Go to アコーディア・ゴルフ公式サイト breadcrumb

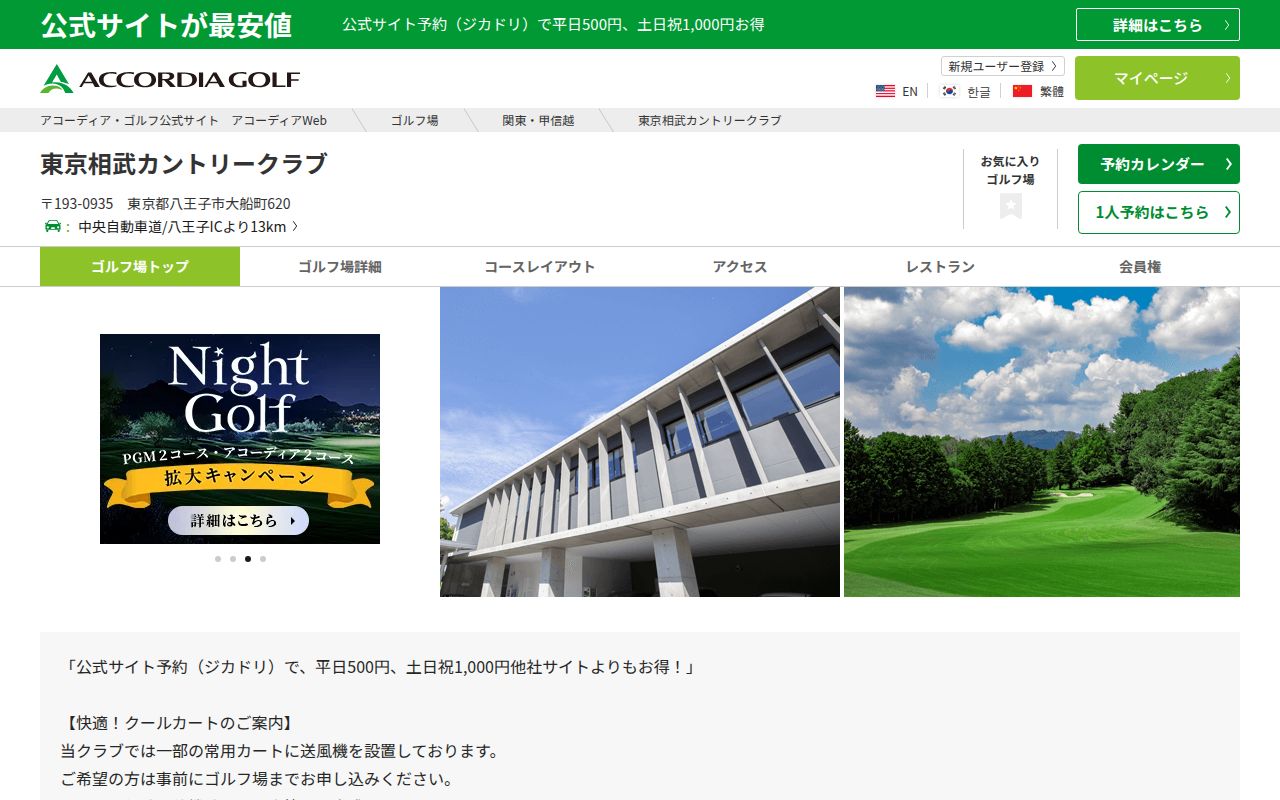[184, 120]
